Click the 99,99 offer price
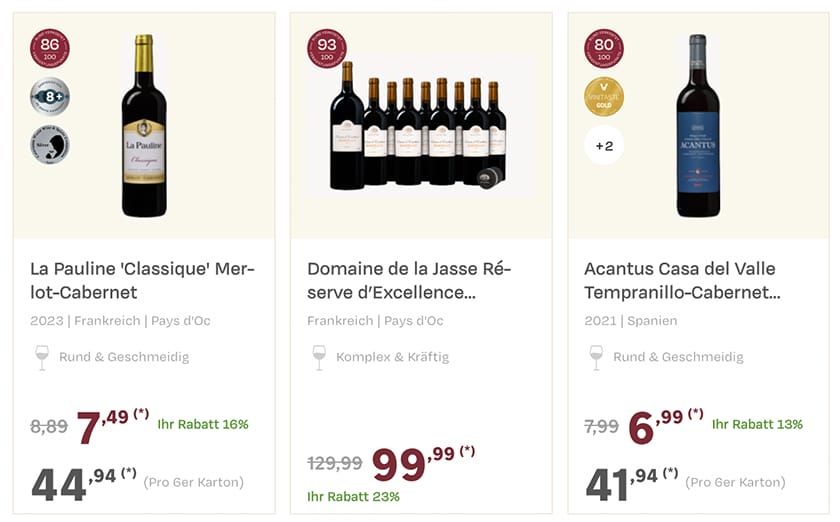The width and height of the screenshot is (840, 522). tap(412, 465)
